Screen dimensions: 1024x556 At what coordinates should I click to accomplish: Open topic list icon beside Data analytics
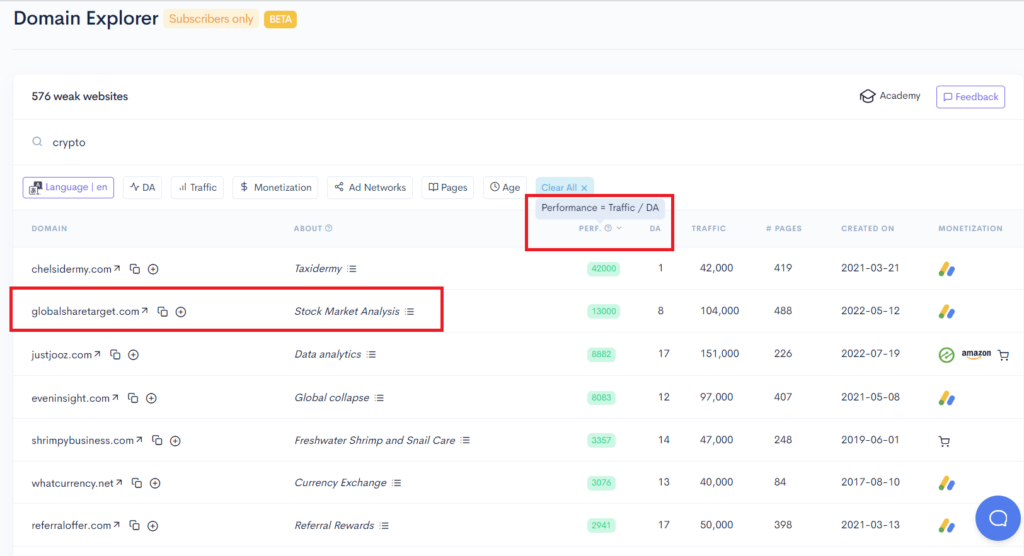coord(371,355)
